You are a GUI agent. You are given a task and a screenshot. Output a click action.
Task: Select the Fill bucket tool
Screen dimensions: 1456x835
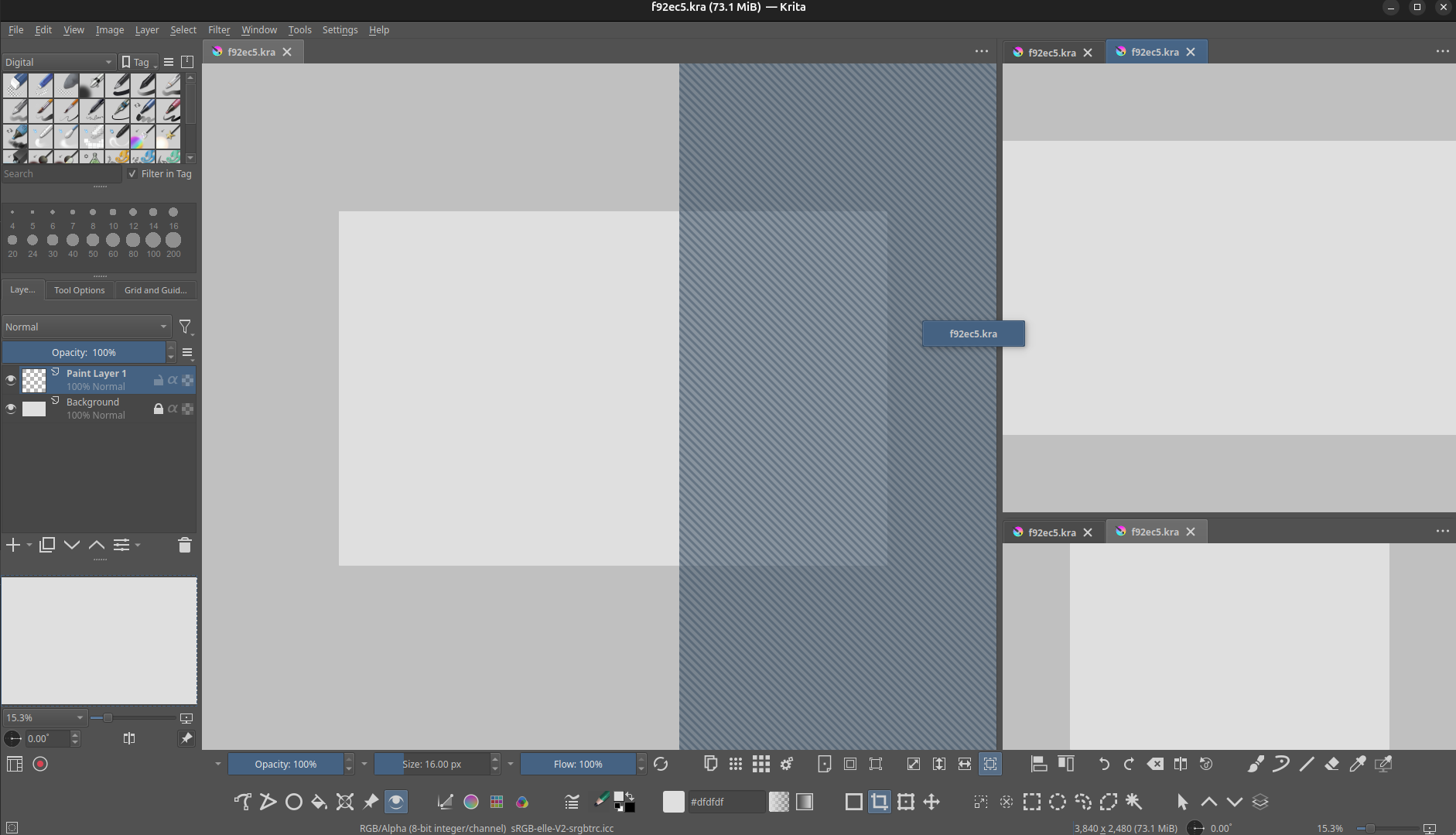point(319,802)
